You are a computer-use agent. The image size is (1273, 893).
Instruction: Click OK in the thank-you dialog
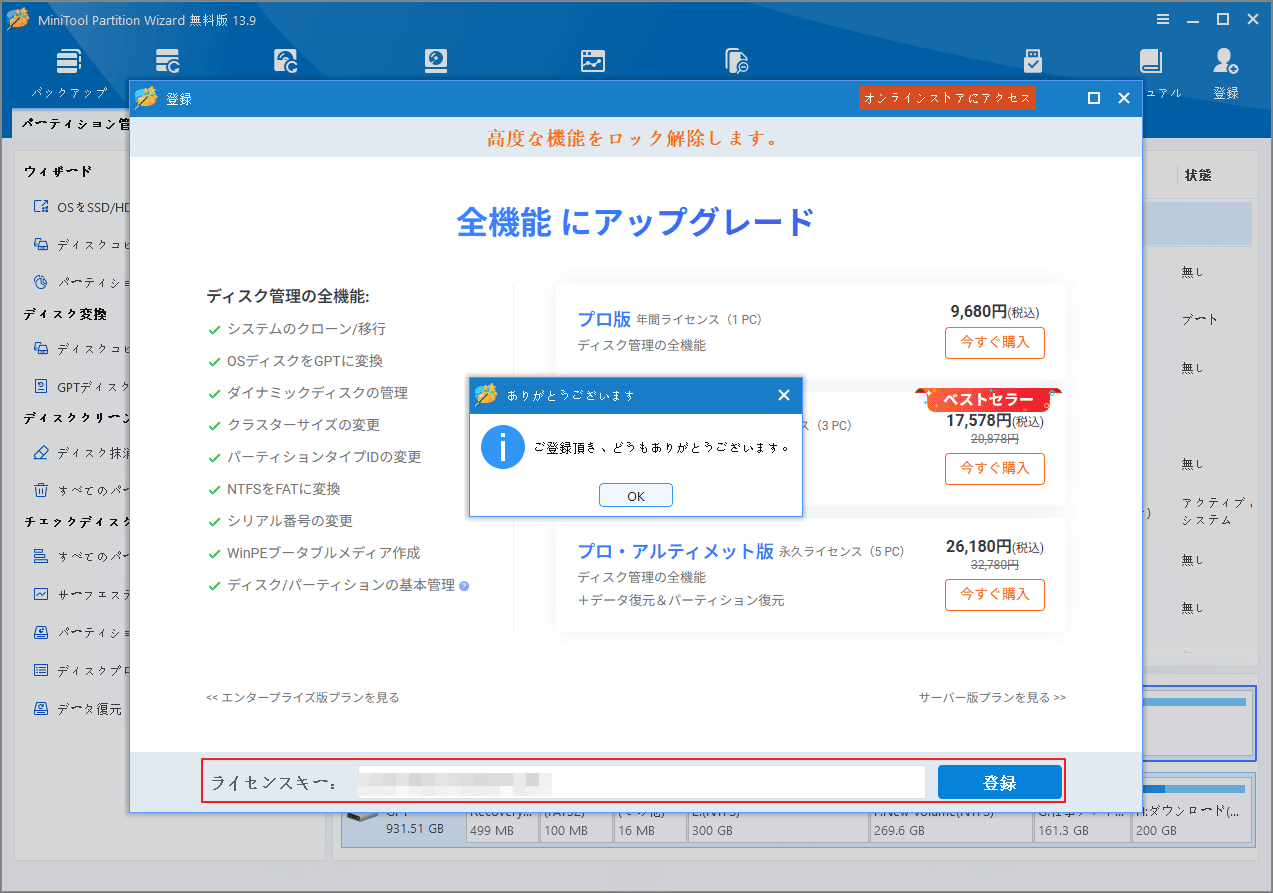pyautogui.click(x=636, y=496)
